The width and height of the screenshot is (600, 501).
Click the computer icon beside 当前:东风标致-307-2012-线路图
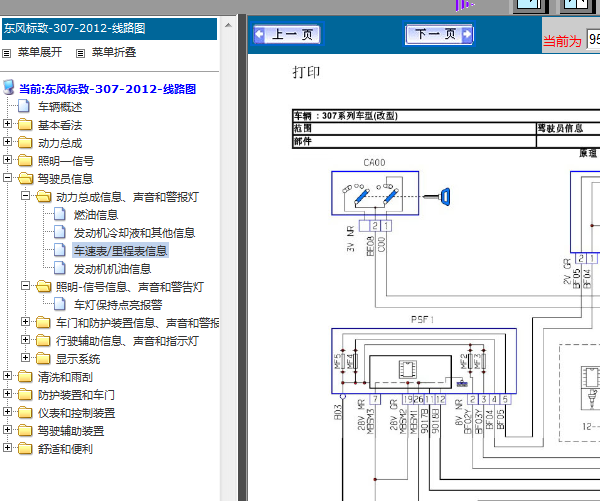(x=9, y=88)
